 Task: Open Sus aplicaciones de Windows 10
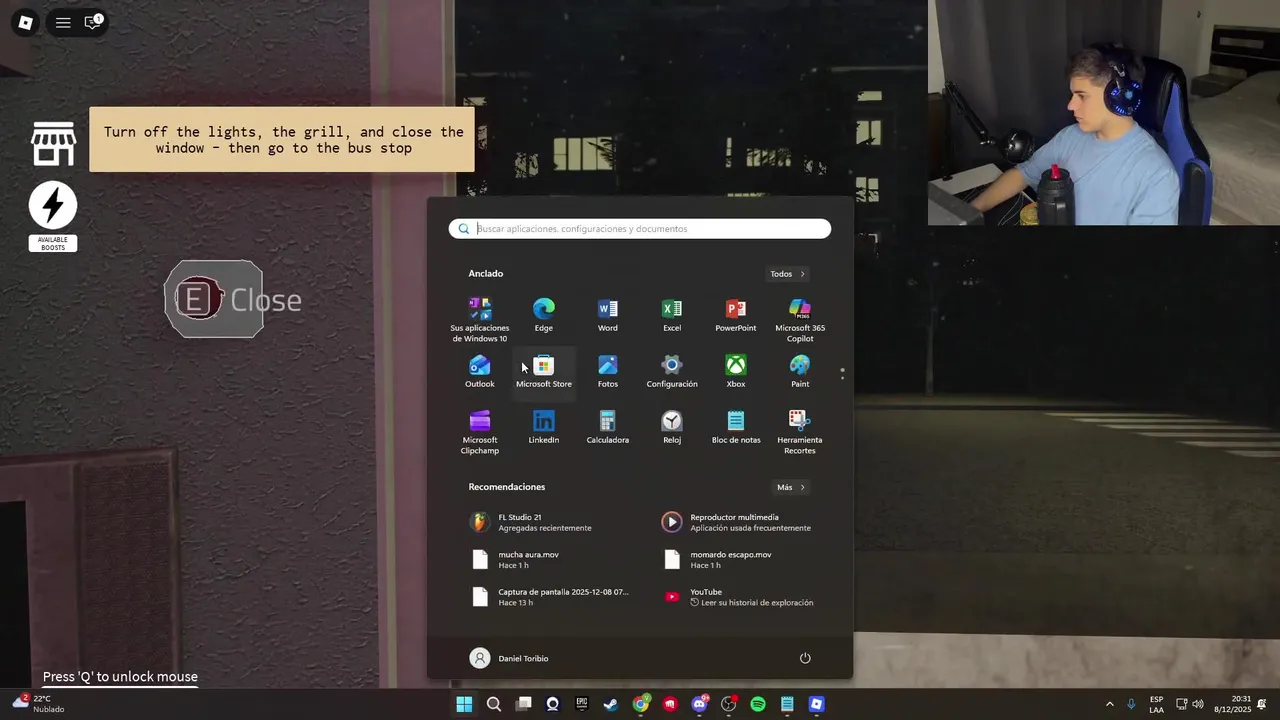480,320
